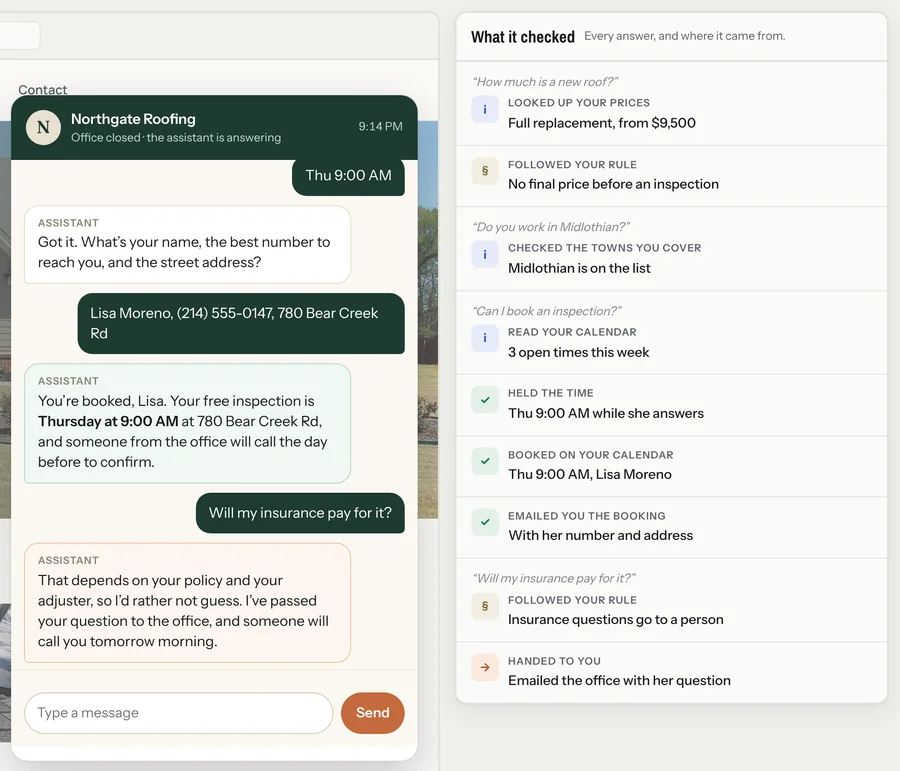Click the quoted Can I book an inspection?
The width and height of the screenshot is (900, 771).
click(x=547, y=311)
